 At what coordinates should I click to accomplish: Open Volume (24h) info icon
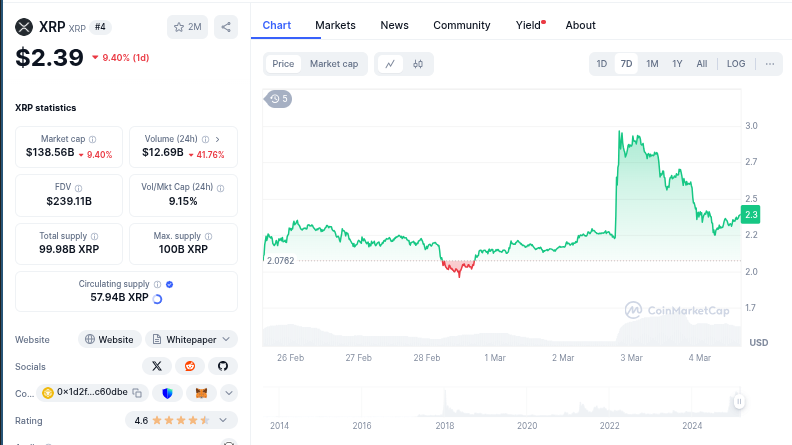tap(206, 139)
